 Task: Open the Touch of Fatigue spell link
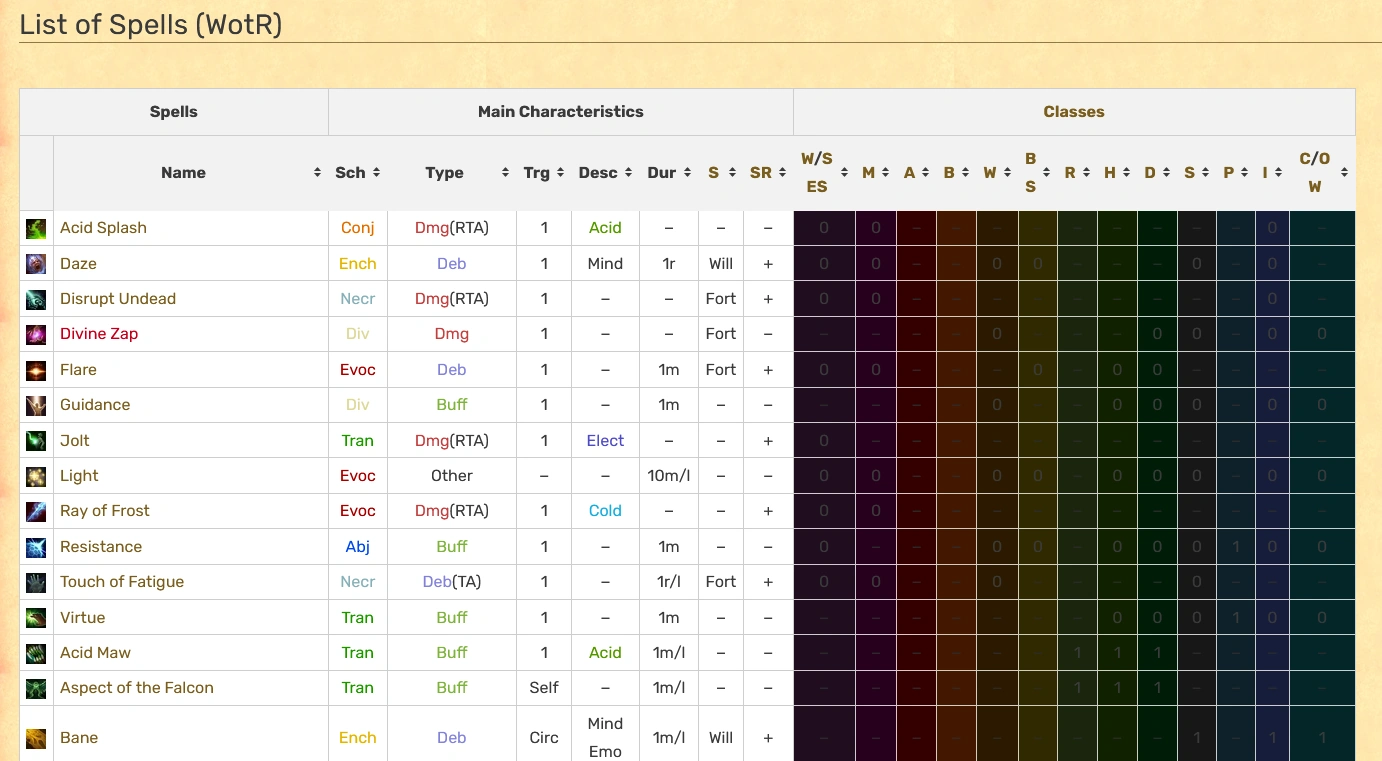point(124,581)
